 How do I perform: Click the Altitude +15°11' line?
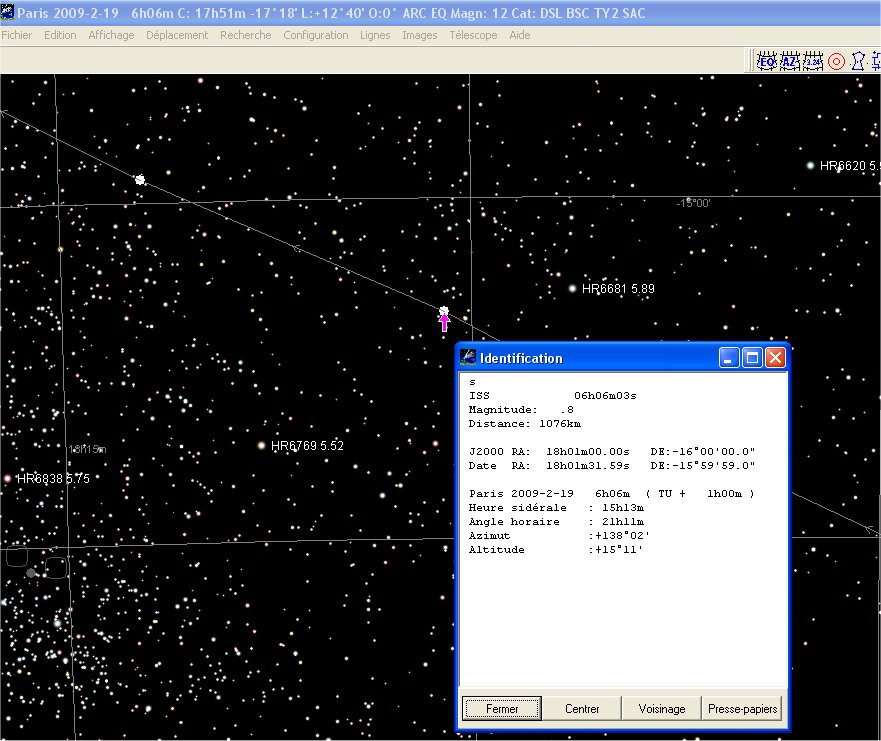click(556, 550)
